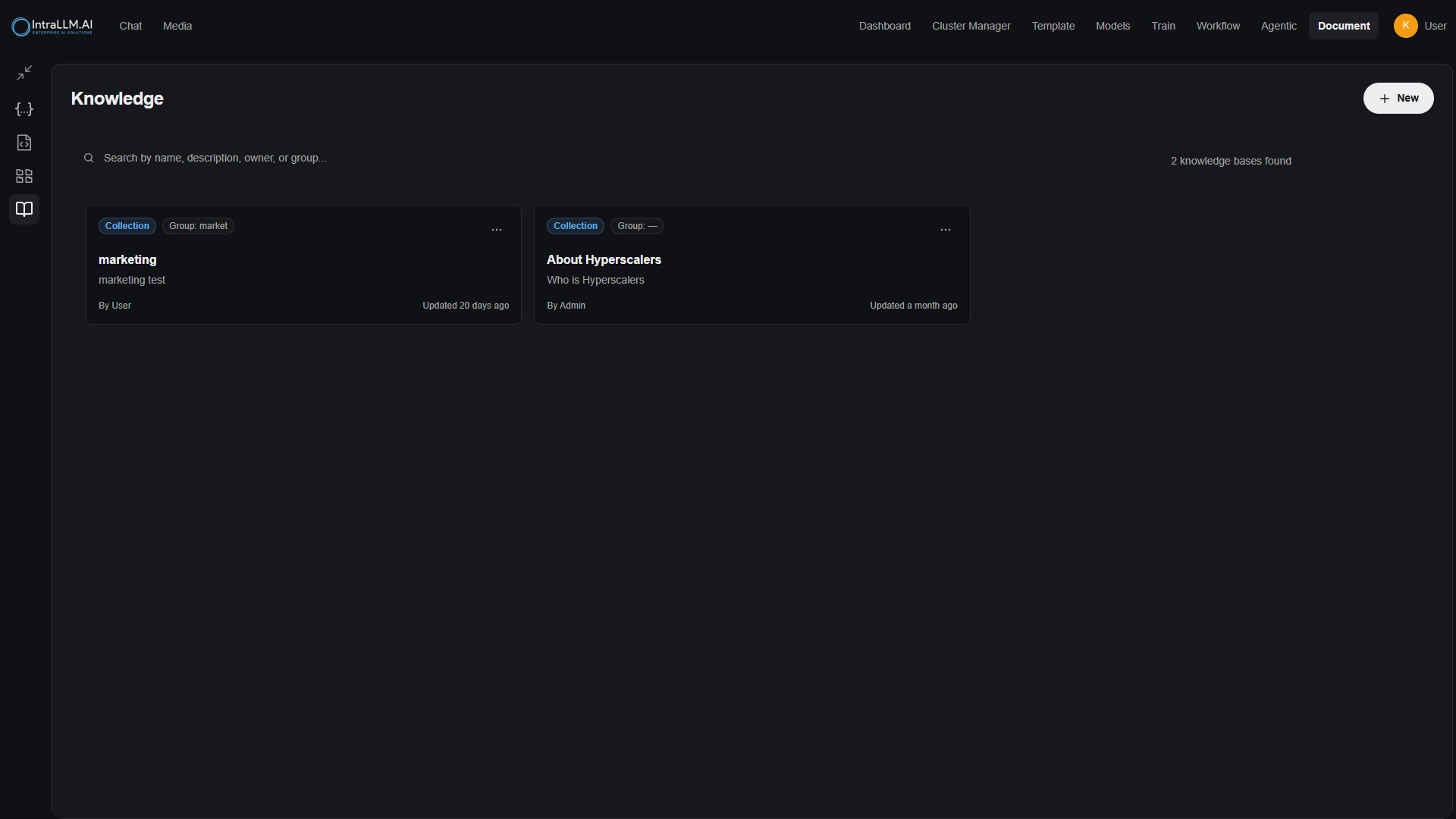1456x819 pixels.
Task: Click 'Updated 20 days ago' text
Action: (x=466, y=306)
